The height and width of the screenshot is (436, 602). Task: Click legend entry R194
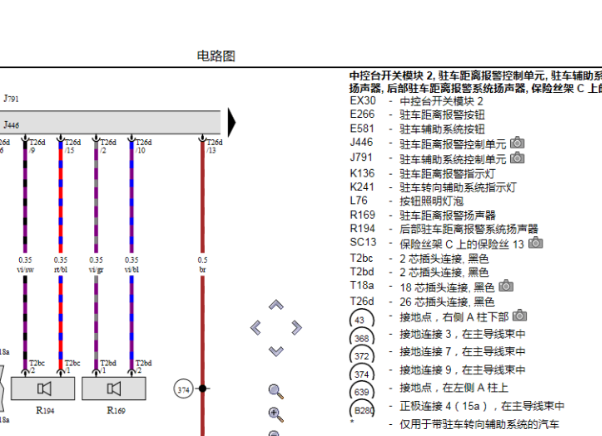coord(444,229)
